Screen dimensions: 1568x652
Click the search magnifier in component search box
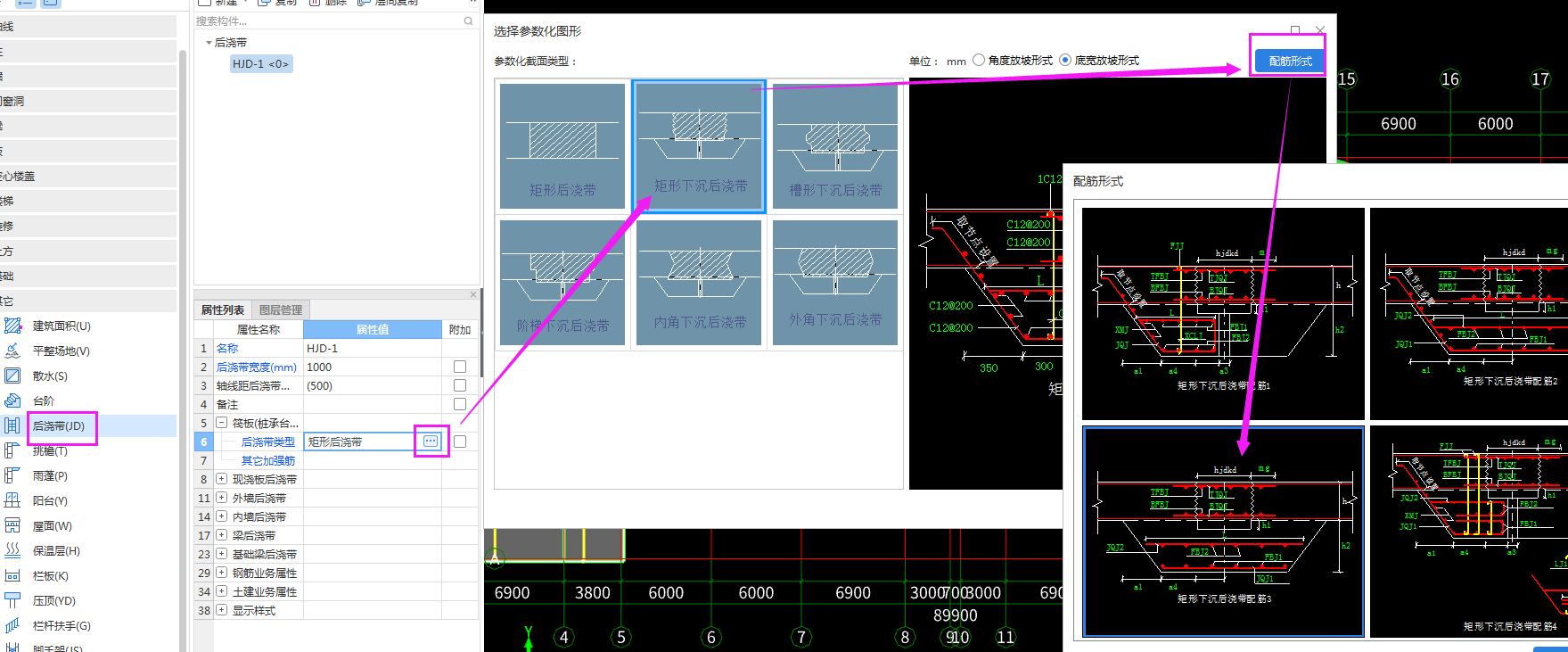pos(469,21)
